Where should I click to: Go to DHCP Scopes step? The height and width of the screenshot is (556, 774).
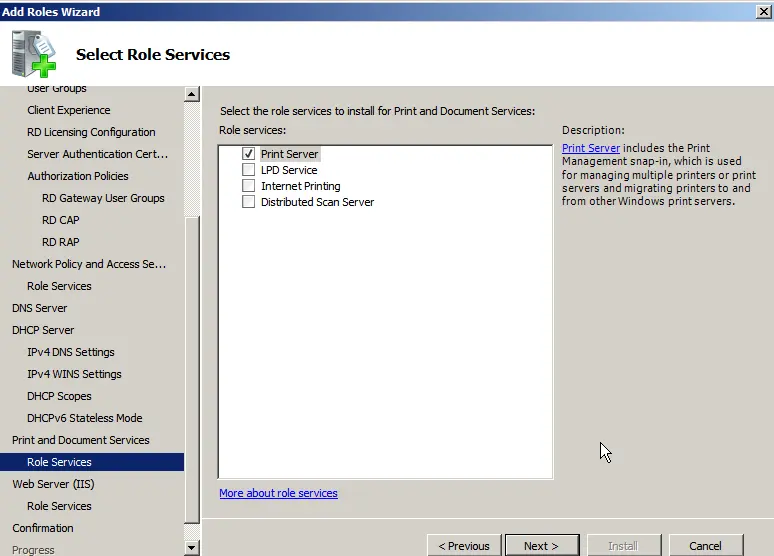(x=59, y=396)
